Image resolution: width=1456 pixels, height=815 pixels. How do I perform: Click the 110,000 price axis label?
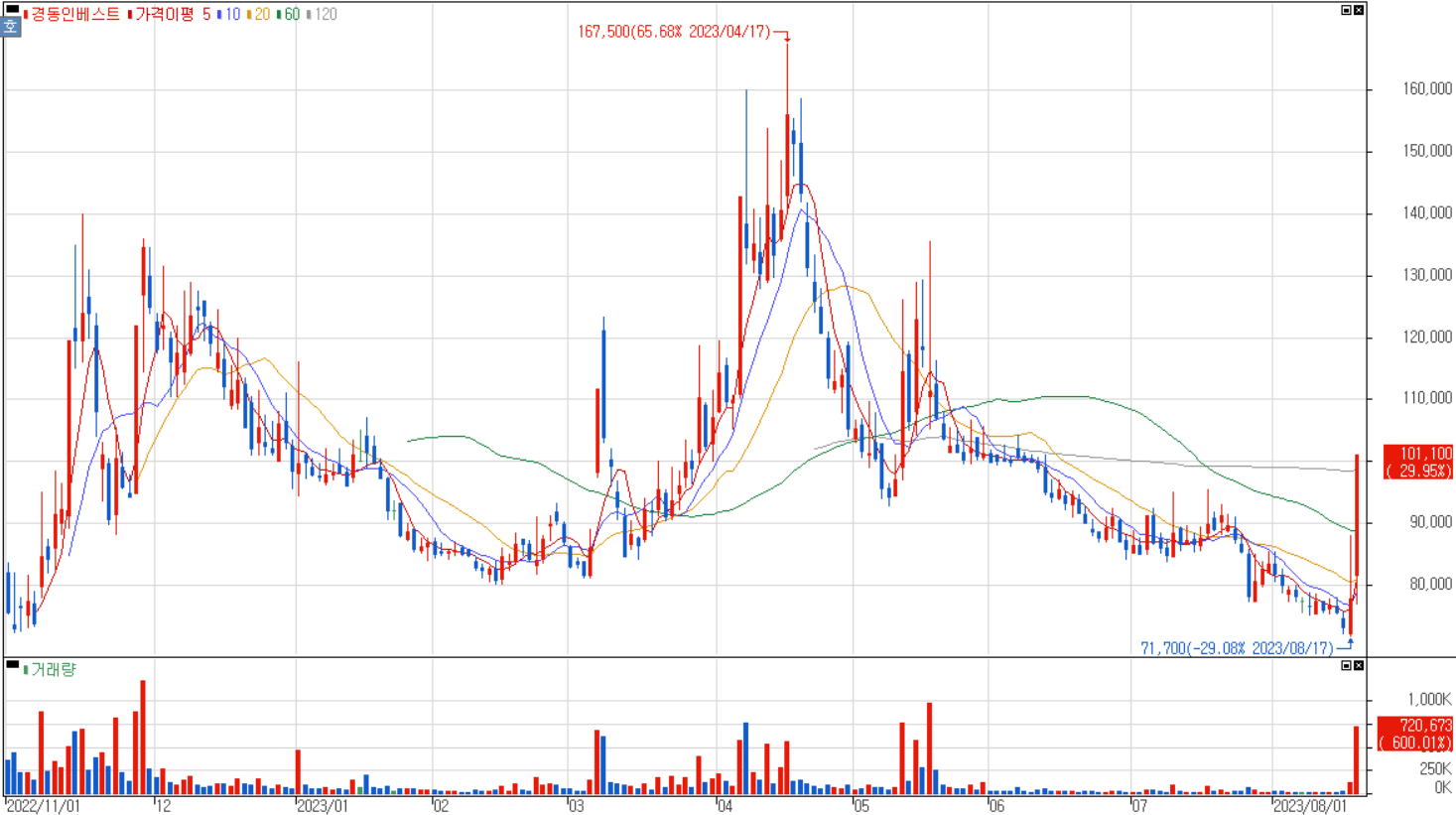(1427, 398)
